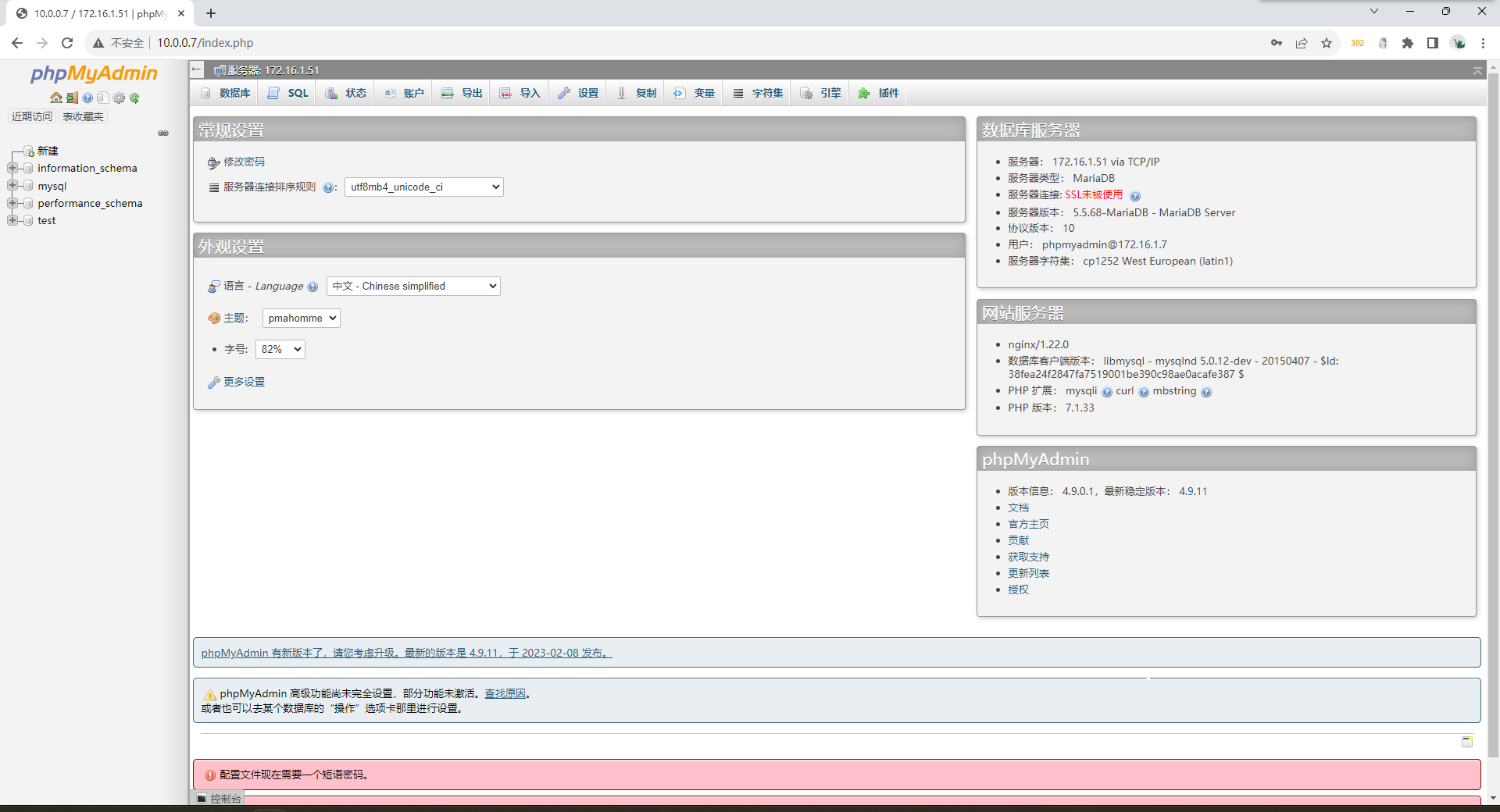The height and width of the screenshot is (812, 1500).
Task: Click the 更多设置 more settings link
Action: coord(244,383)
